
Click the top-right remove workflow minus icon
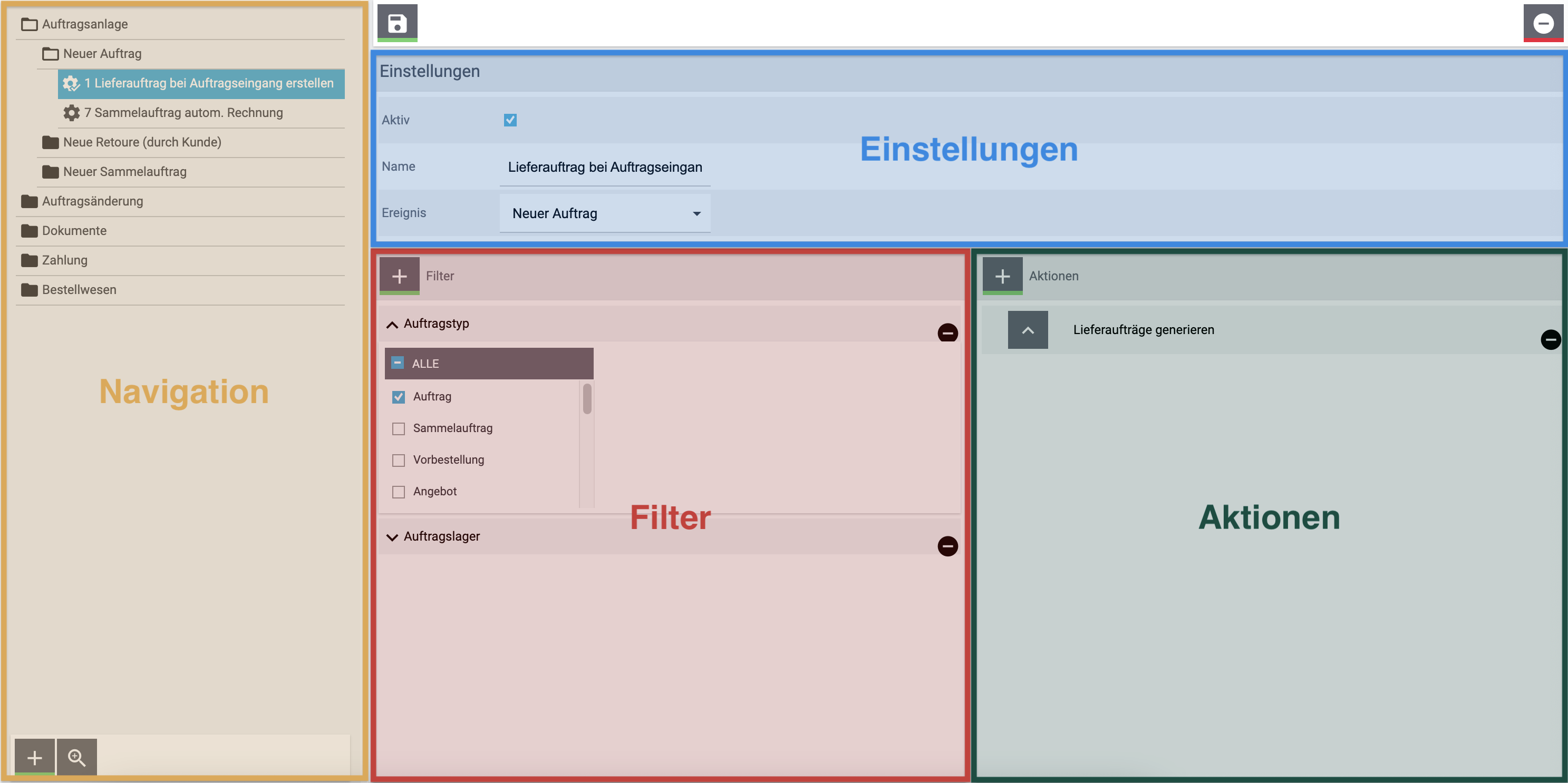coord(1543,23)
